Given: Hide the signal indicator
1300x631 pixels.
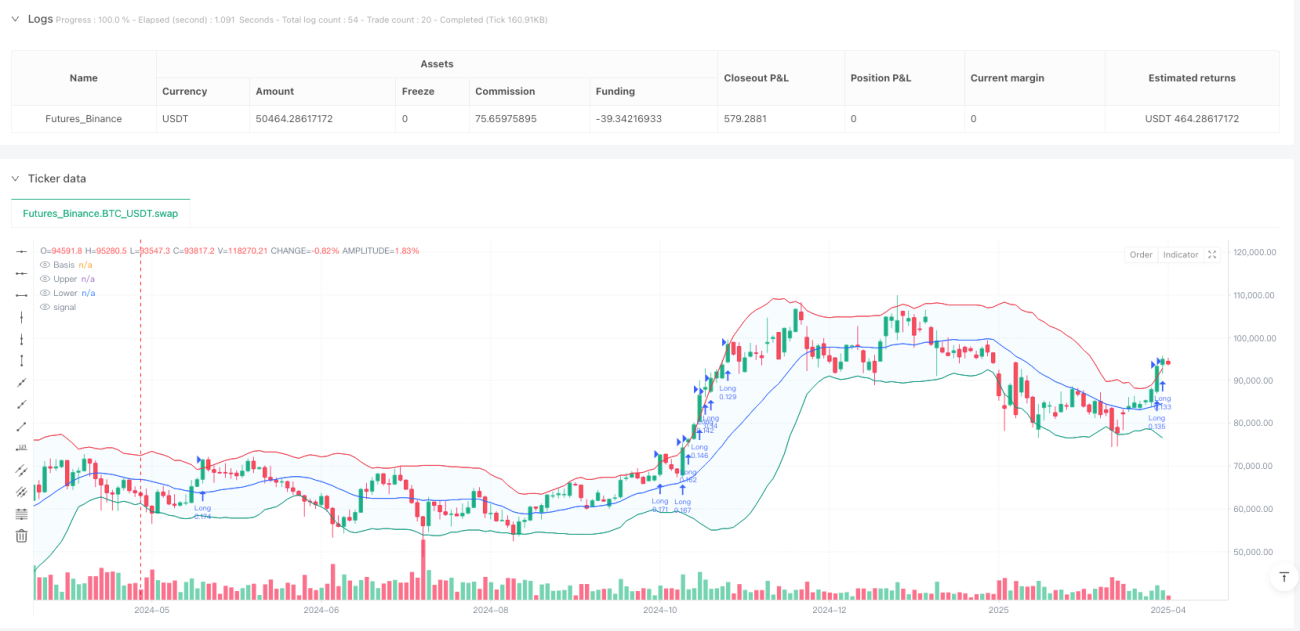Looking at the screenshot, I should click(45, 307).
